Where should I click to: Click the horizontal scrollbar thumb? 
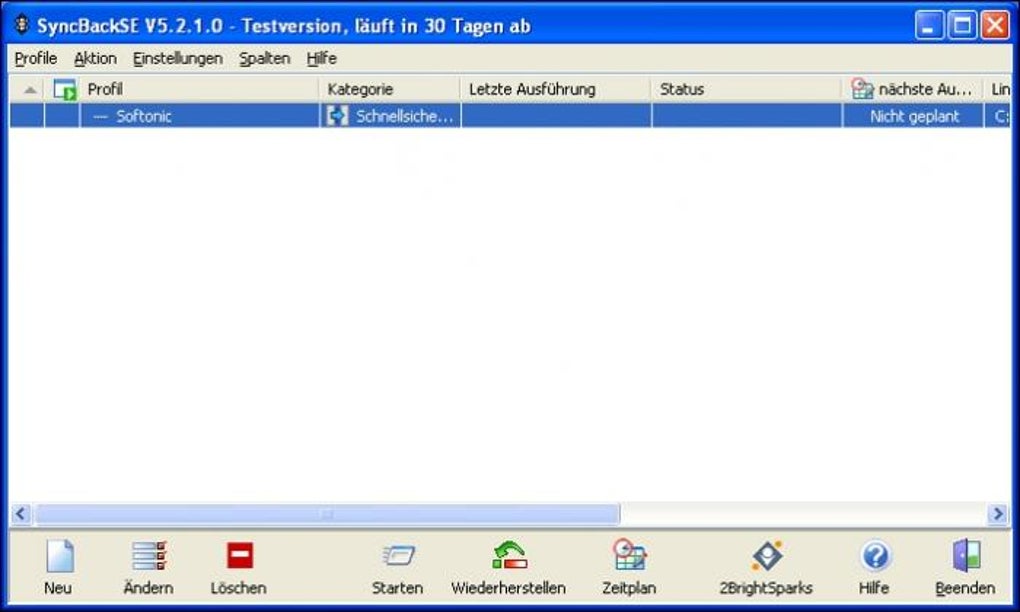327,514
